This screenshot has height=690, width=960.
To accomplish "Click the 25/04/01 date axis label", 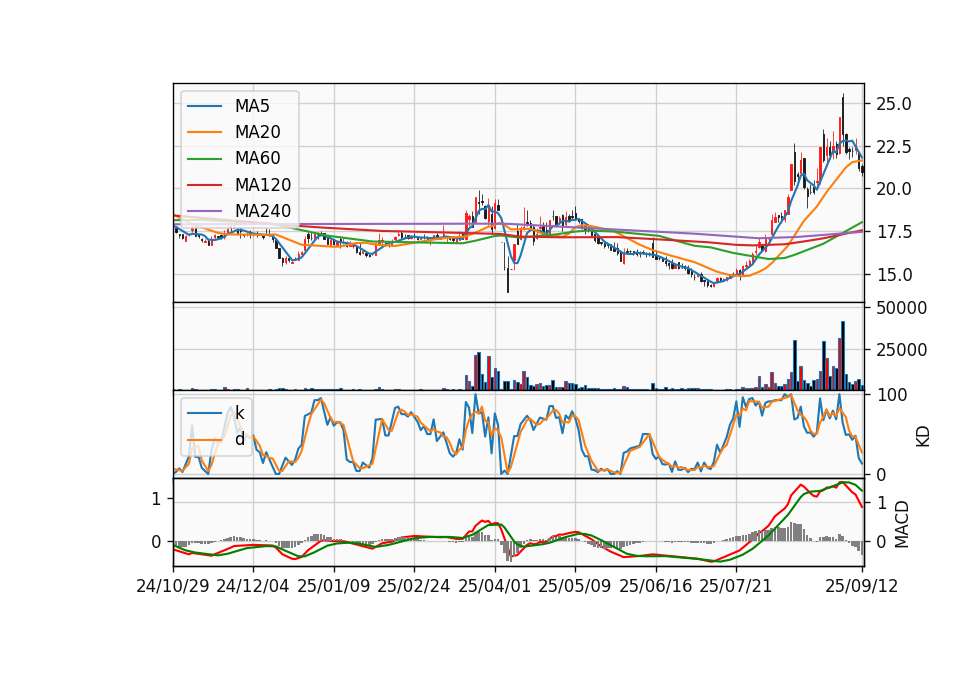I will click(x=494, y=586).
